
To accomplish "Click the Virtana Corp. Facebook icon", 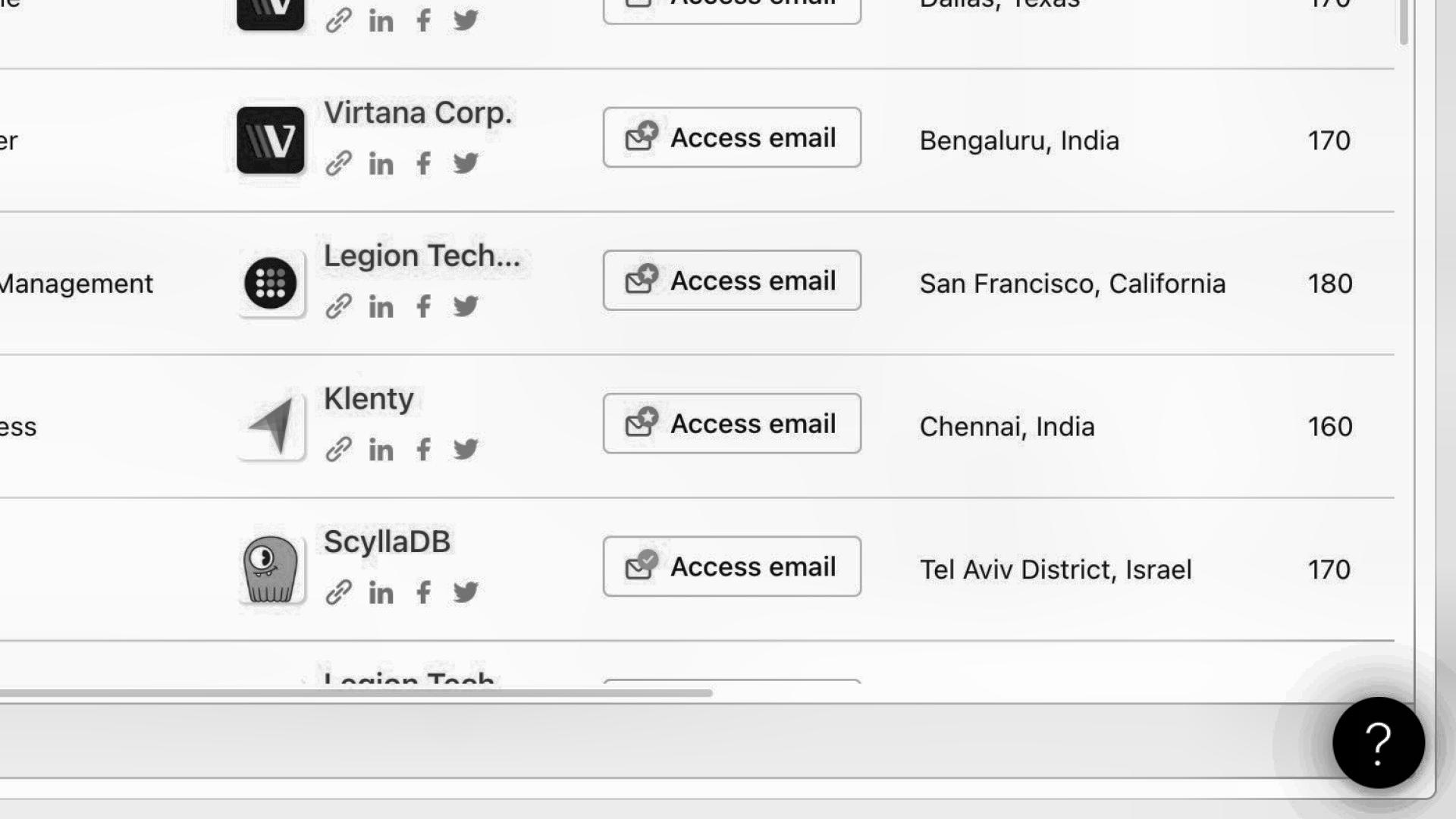I will click(x=423, y=163).
